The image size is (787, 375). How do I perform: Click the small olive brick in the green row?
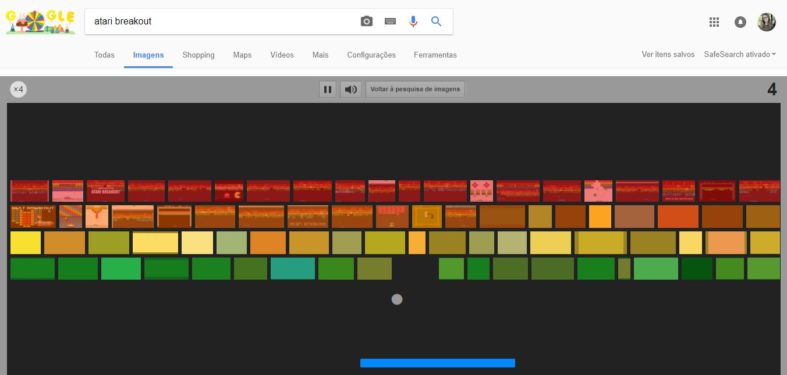click(624, 269)
